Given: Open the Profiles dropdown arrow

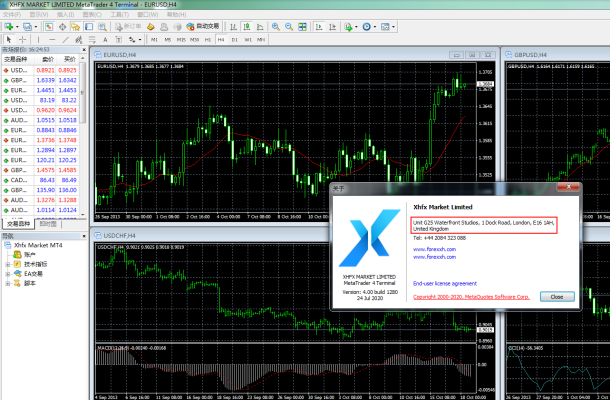Looking at the screenshot, I should tap(36, 27).
